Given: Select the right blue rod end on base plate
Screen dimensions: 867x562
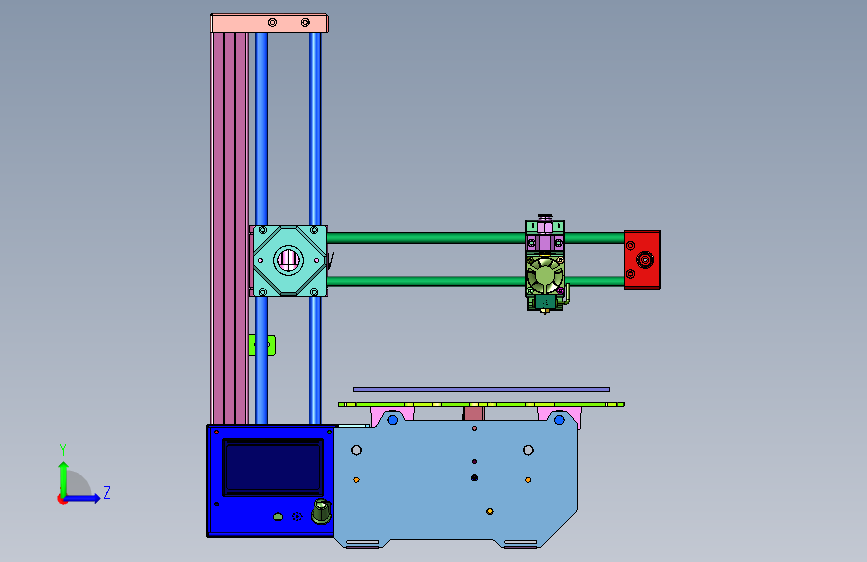Looking at the screenshot, I should 559,420.
